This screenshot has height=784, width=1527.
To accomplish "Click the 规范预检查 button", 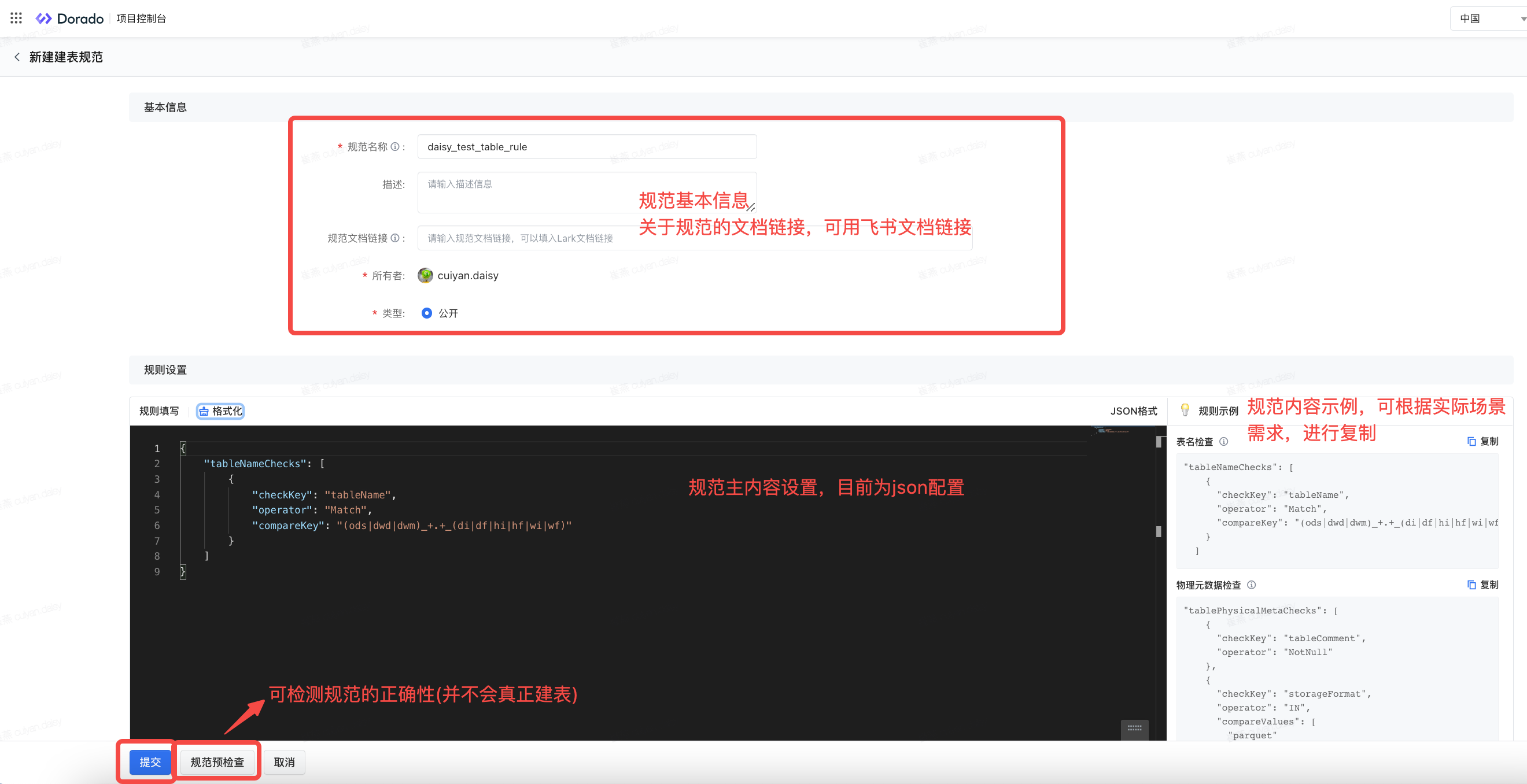I will (217, 762).
